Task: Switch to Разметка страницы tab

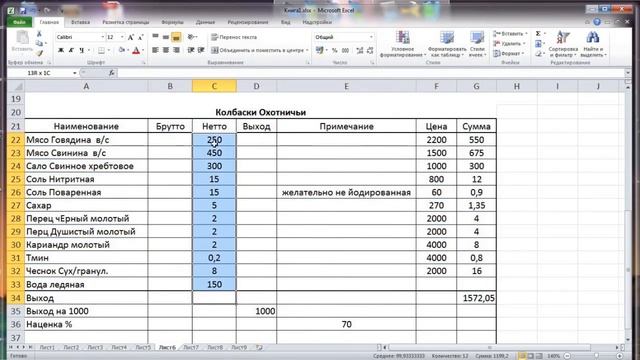Action: pyautogui.click(x=126, y=22)
